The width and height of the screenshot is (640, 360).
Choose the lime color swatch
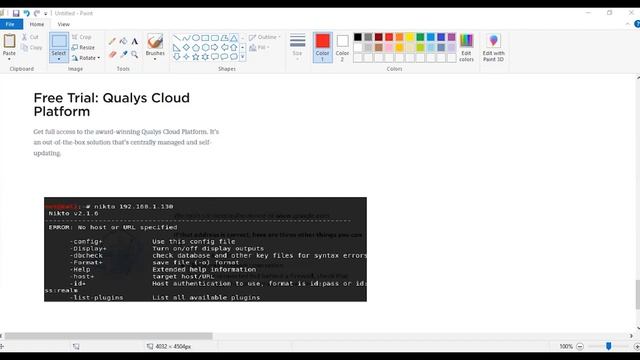[x=420, y=48]
